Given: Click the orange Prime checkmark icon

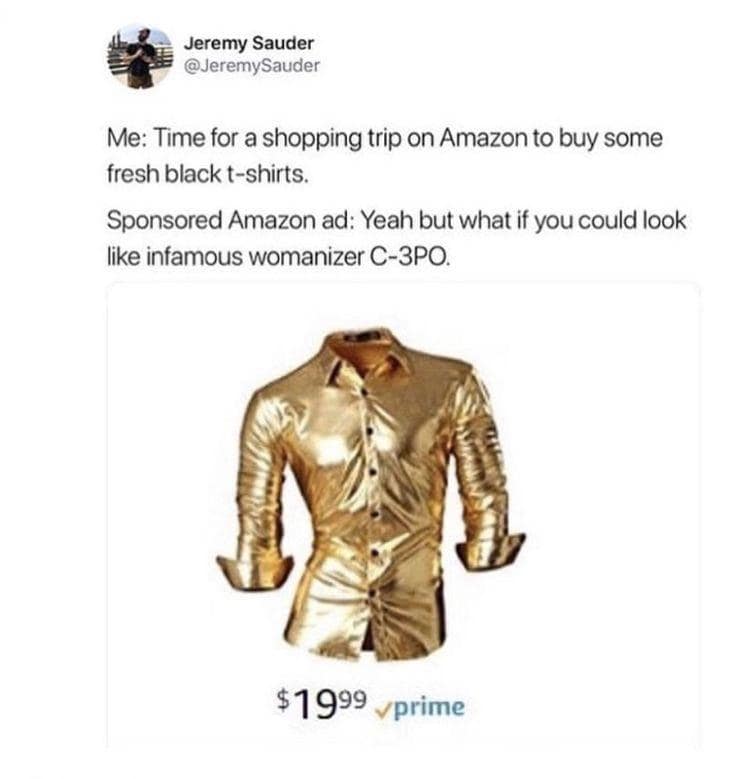Looking at the screenshot, I should click(385, 710).
